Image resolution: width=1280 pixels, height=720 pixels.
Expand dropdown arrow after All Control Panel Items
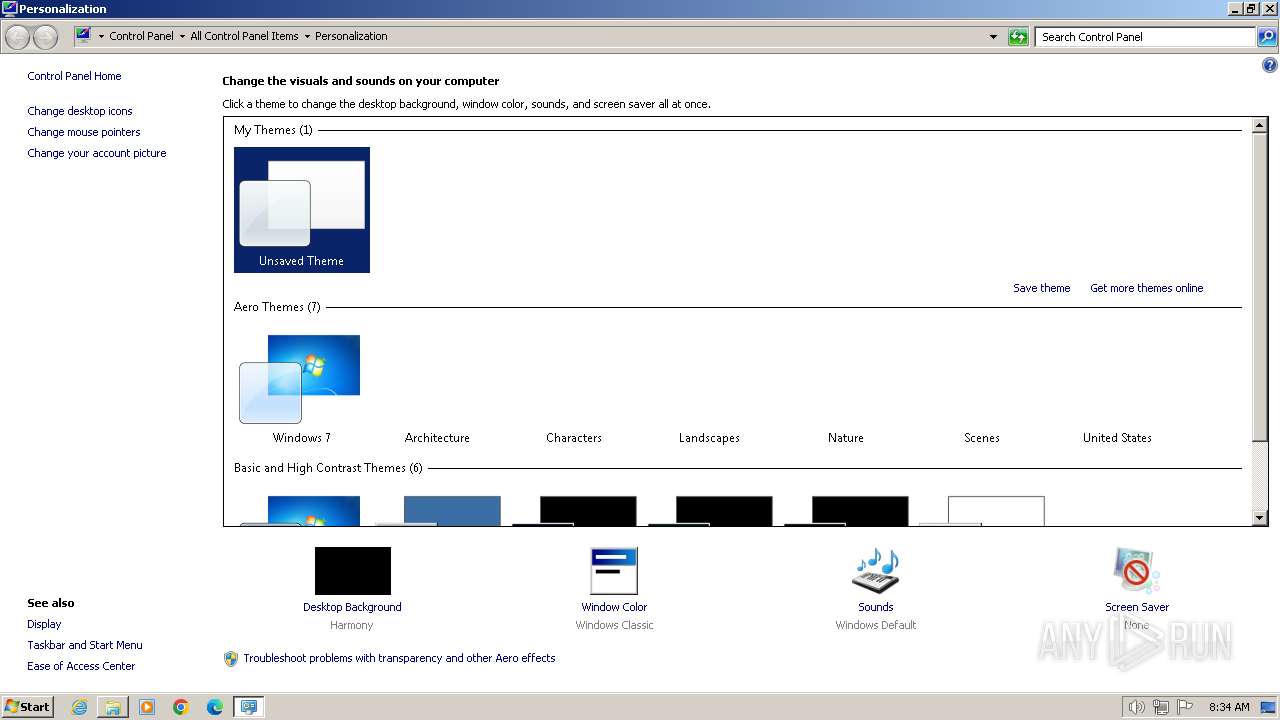click(x=307, y=36)
